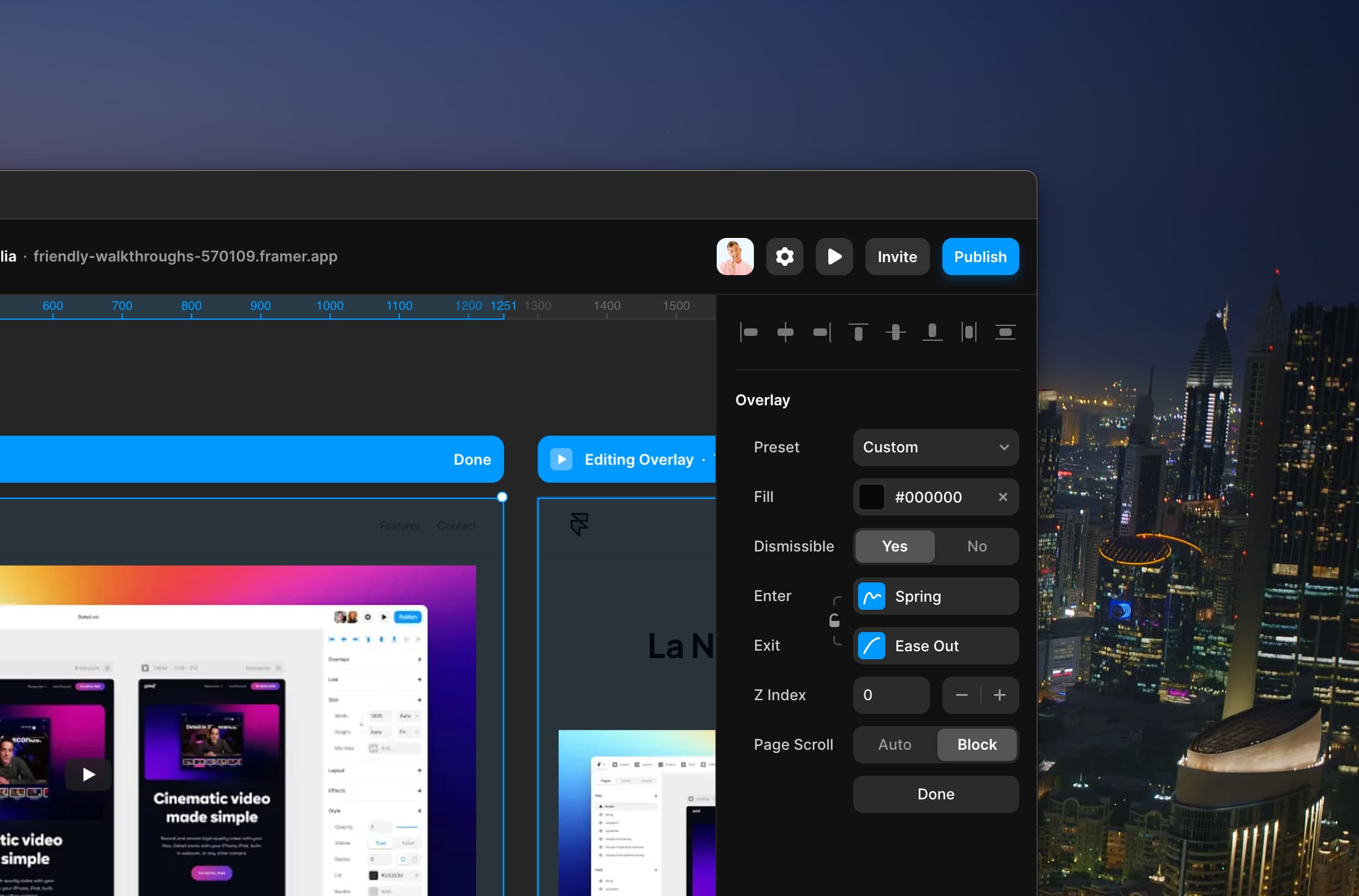
Task: Click the distribute vertically icon
Action: [x=1005, y=333]
